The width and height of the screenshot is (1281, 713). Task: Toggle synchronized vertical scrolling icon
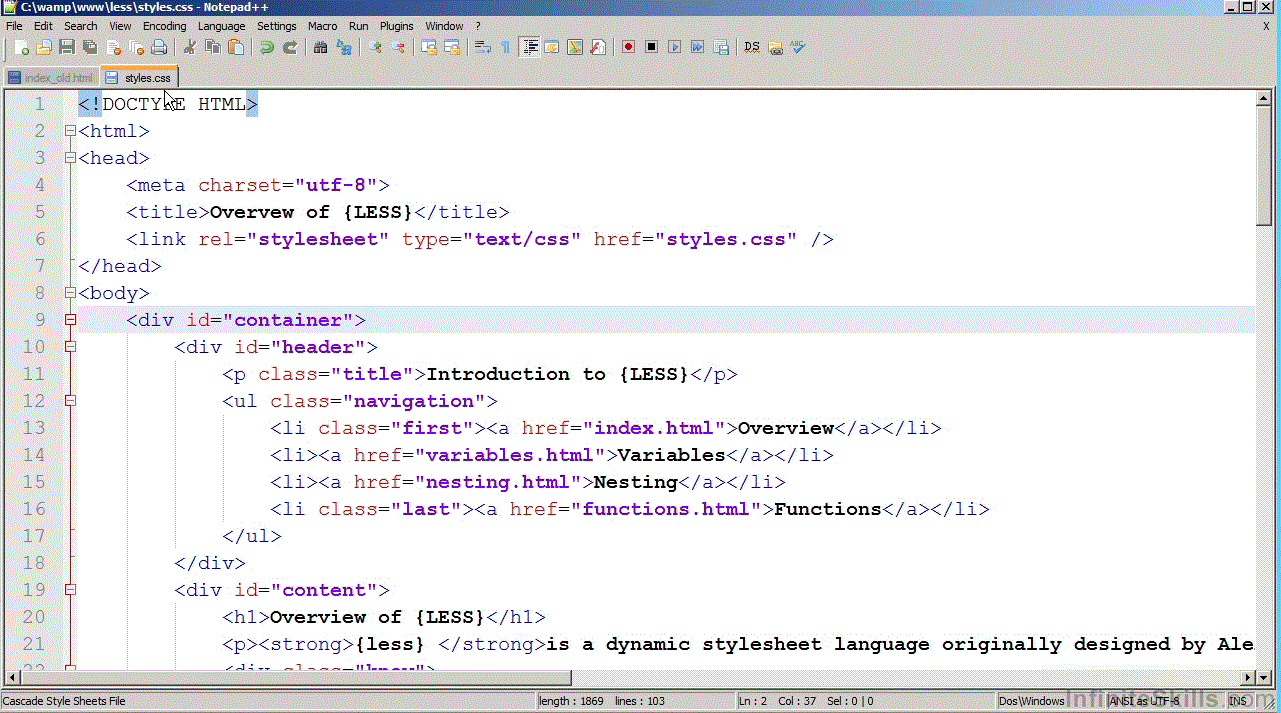[x=429, y=47]
